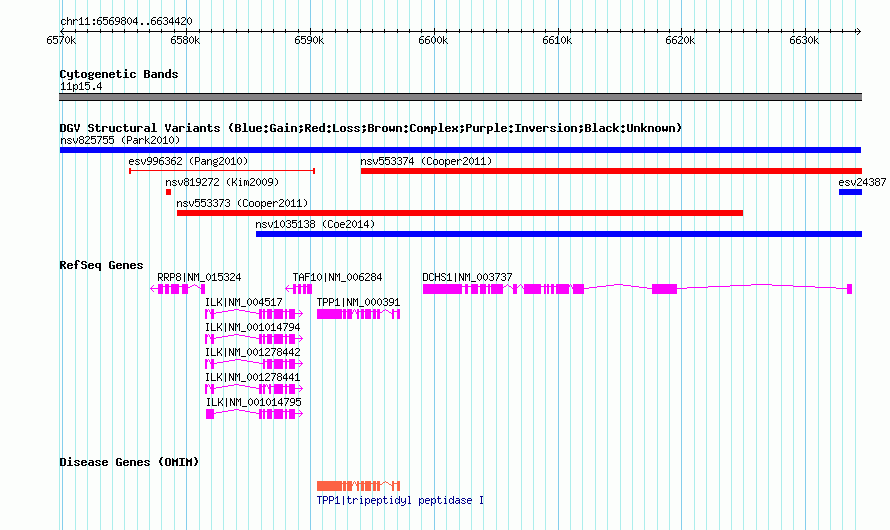This screenshot has width=890, height=530.
Task: Click the TPP1|NM_000391 gene label
Action: tap(358, 302)
